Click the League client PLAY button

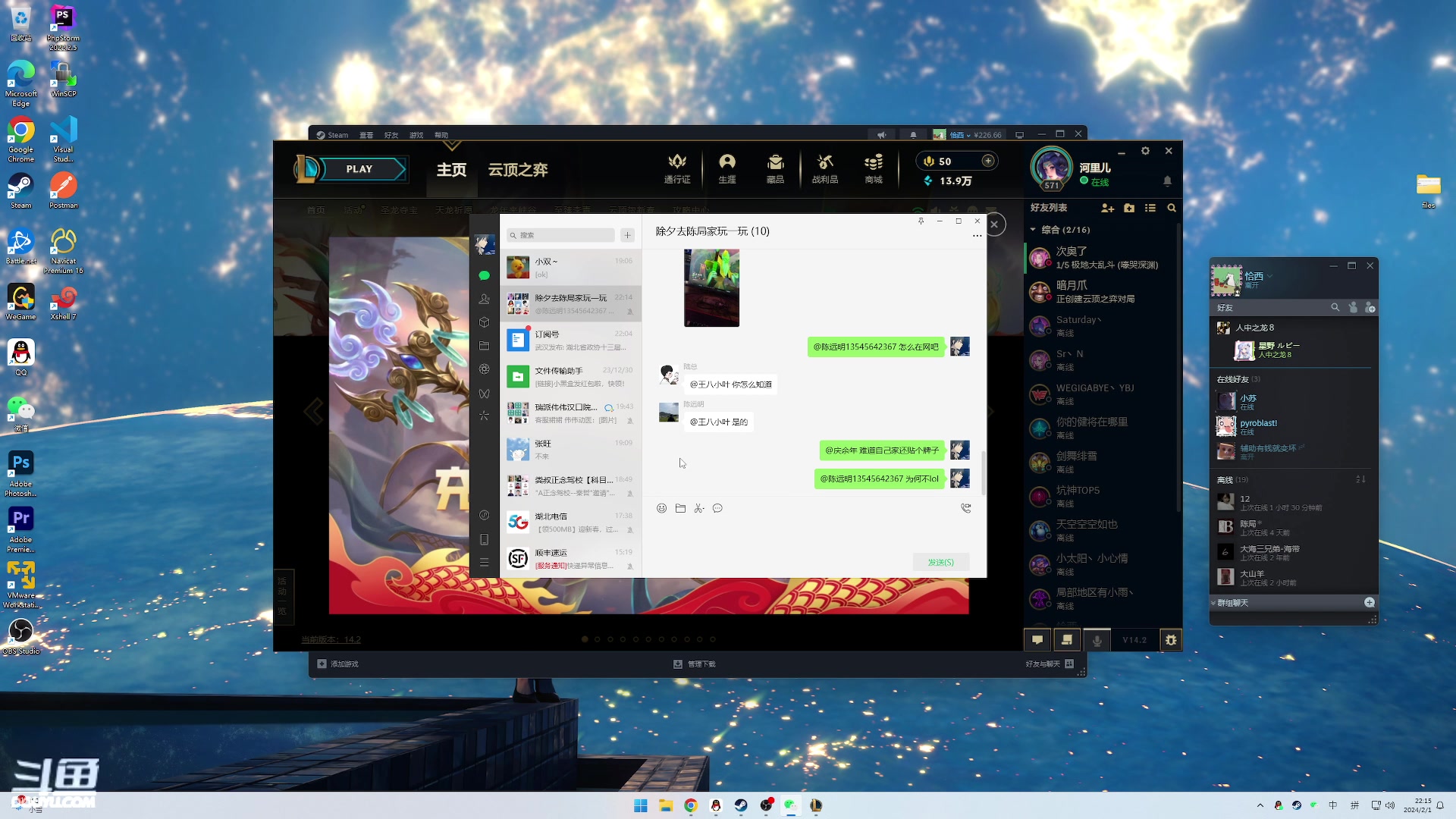click(x=359, y=169)
